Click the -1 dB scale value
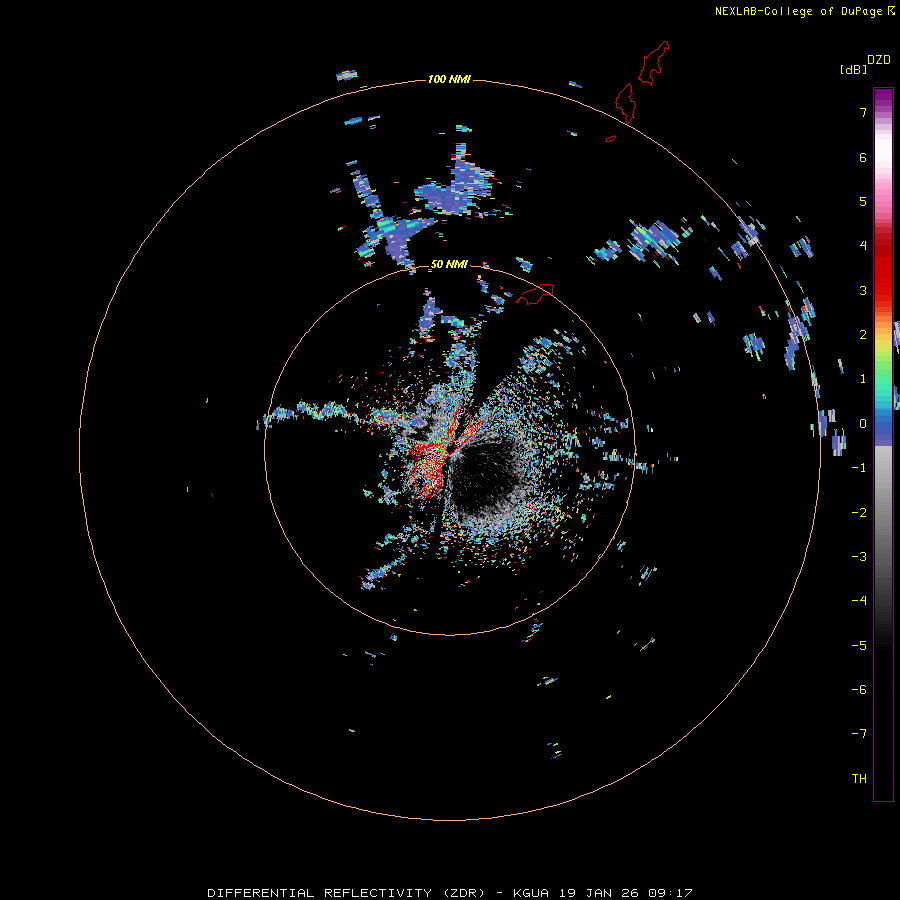The image size is (900, 900). (x=859, y=468)
